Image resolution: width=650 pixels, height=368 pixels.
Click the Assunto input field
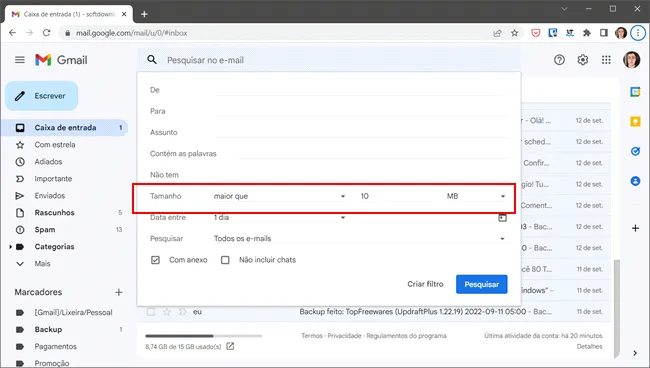pos(361,132)
